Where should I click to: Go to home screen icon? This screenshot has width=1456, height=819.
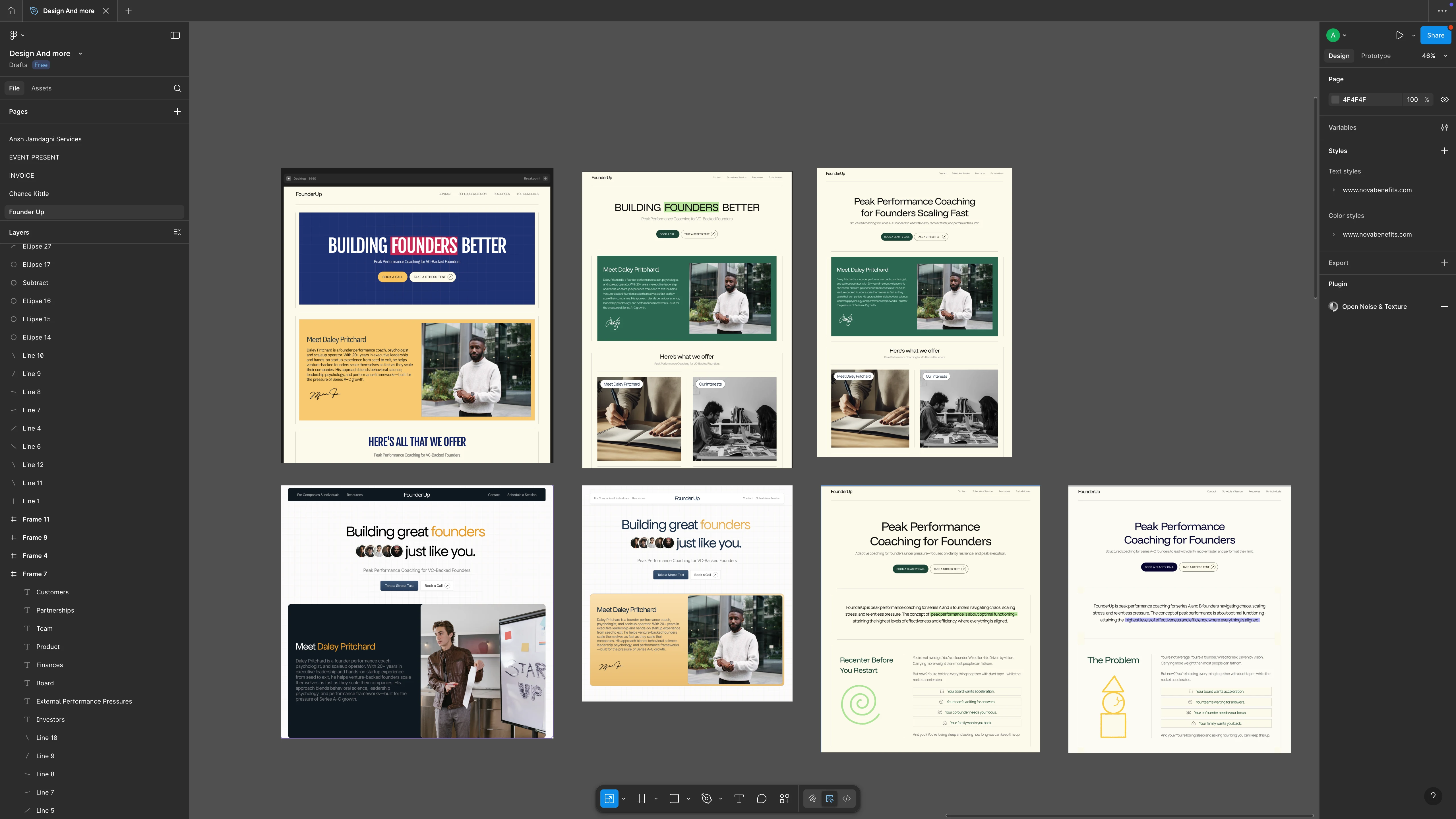tap(11, 11)
